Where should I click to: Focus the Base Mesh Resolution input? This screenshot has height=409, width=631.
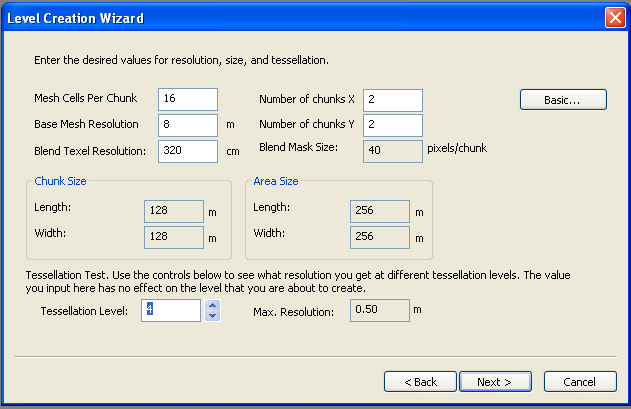187,125
